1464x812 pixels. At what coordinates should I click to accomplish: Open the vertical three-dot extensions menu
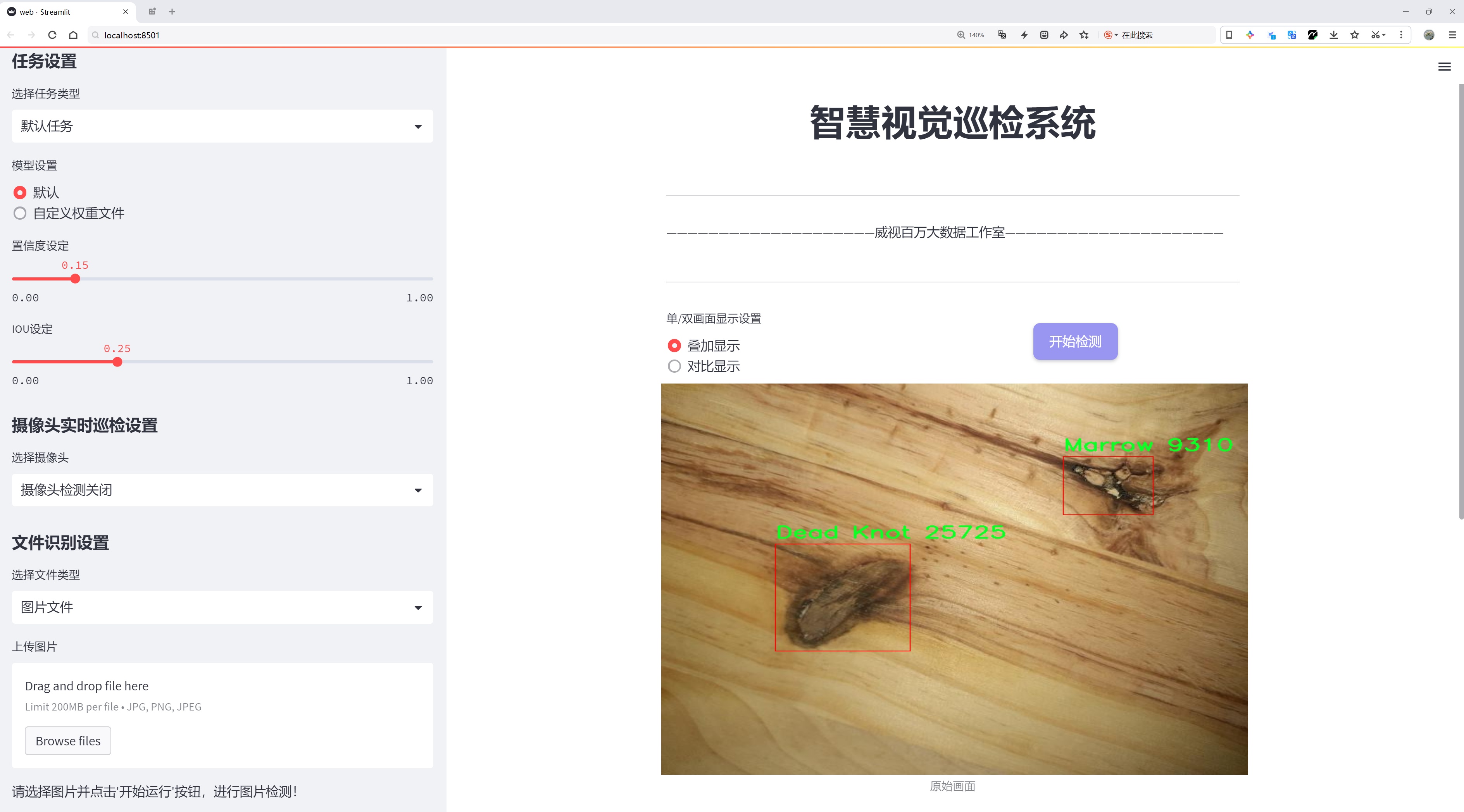click(1401, 35)
